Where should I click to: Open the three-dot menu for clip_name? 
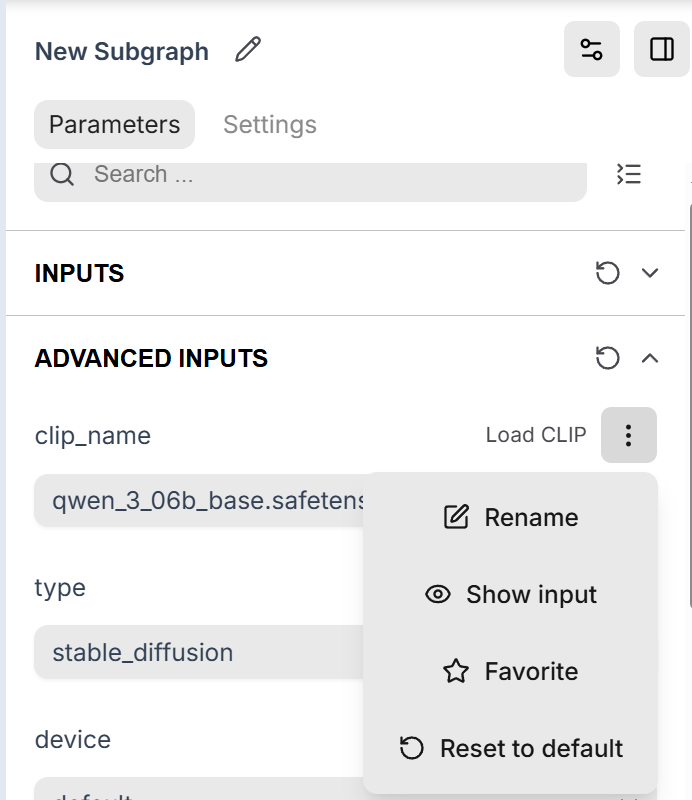(x=629, y=435)
